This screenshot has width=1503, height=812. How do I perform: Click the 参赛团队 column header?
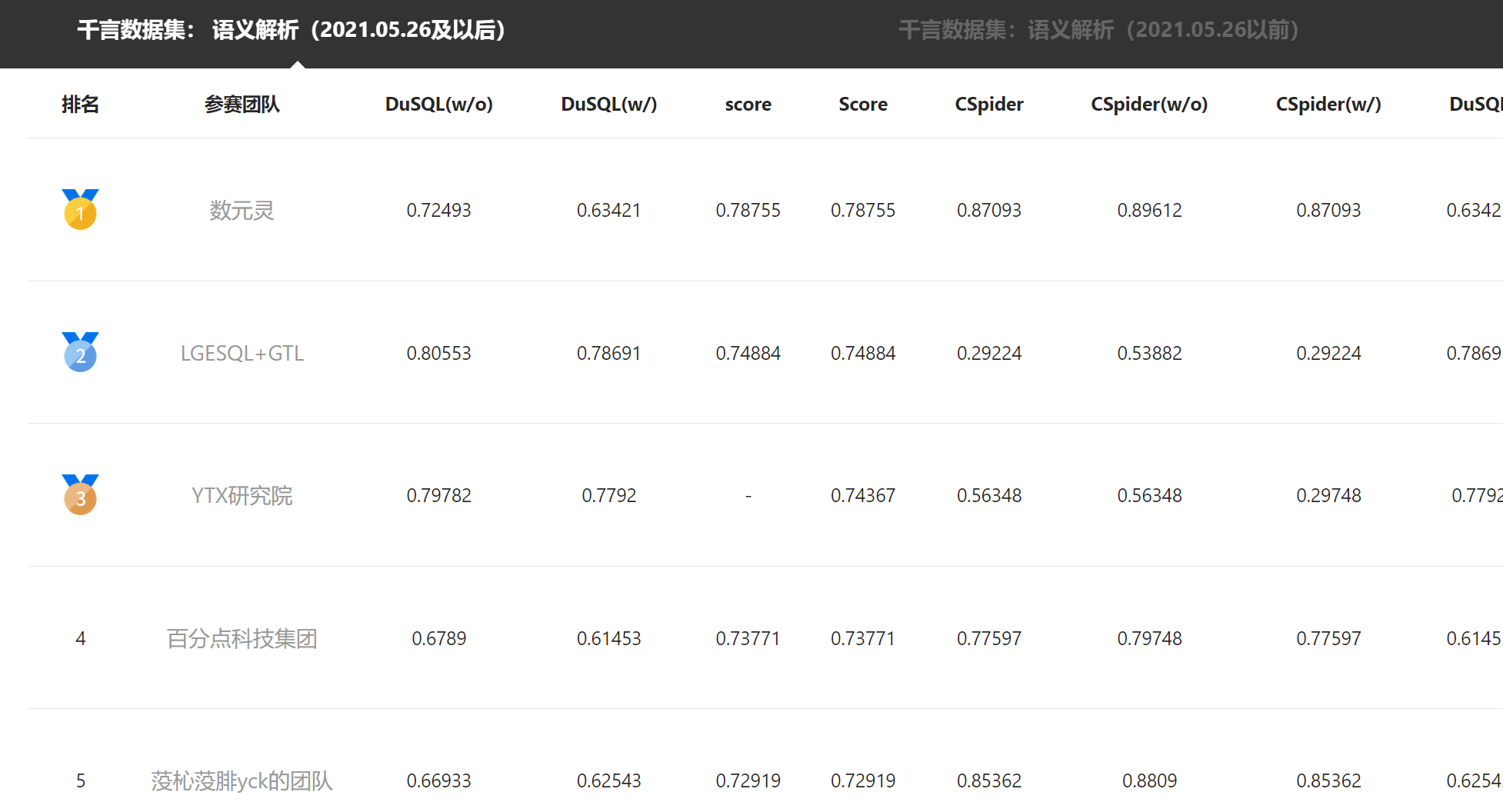242,104
